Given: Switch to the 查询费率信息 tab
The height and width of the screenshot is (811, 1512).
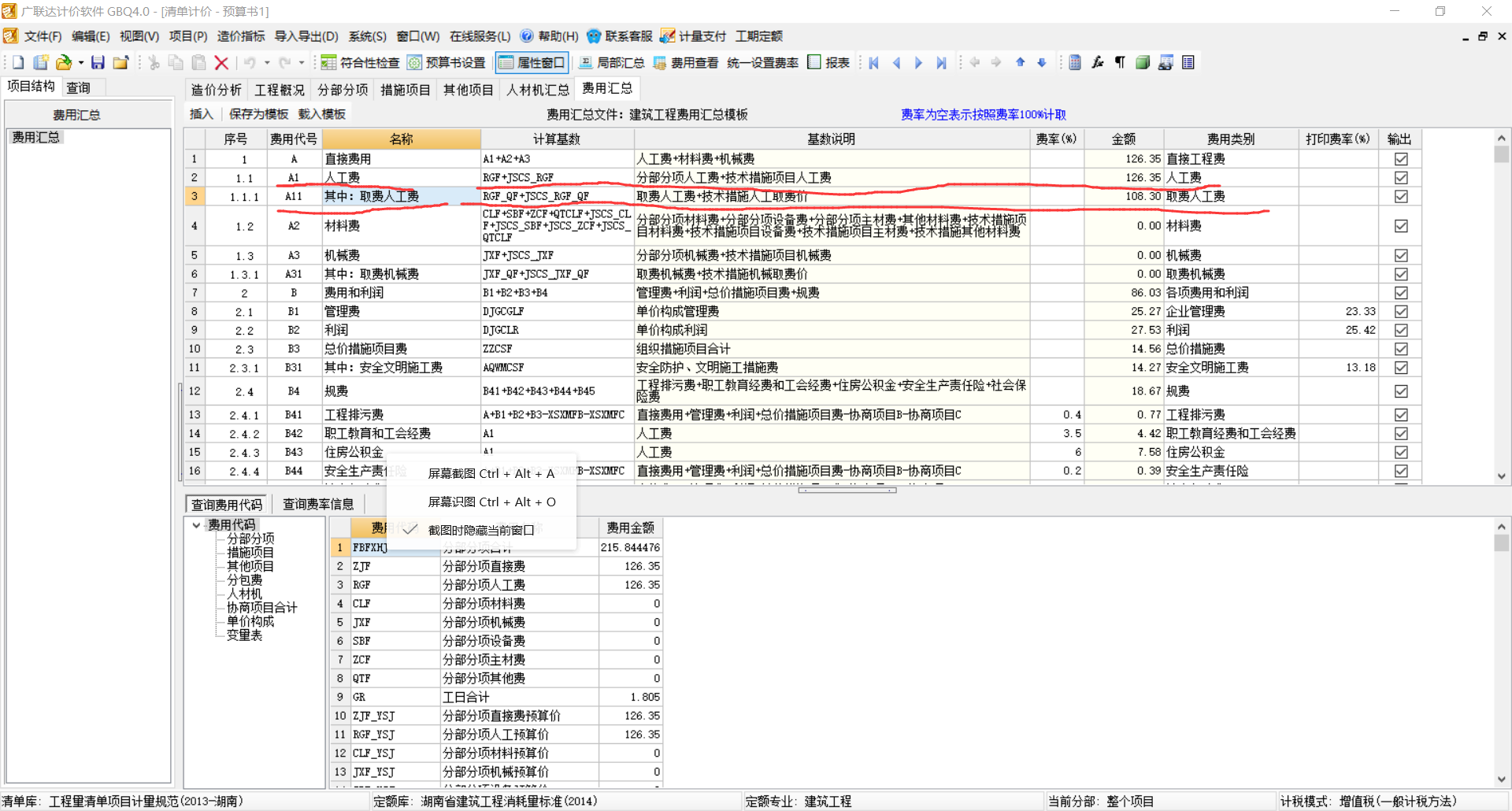Looking at the screenshot, I should pos(318,504).
